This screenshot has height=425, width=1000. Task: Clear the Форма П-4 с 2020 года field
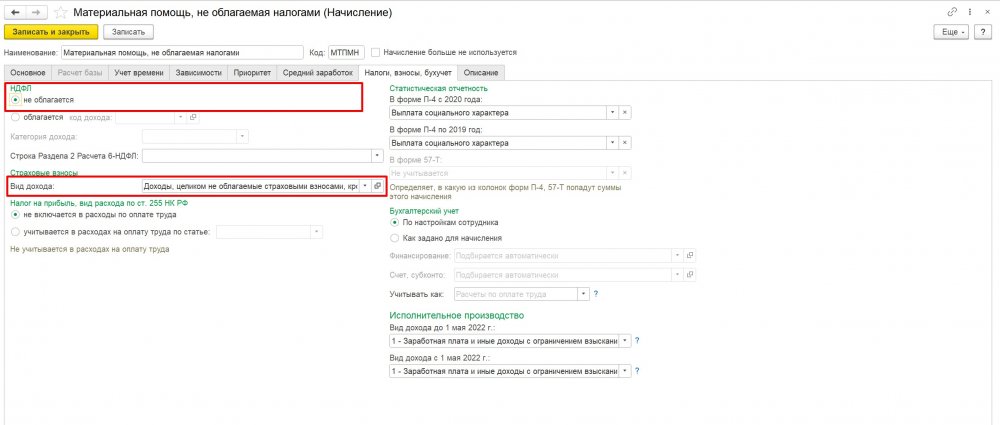point(626,112)
